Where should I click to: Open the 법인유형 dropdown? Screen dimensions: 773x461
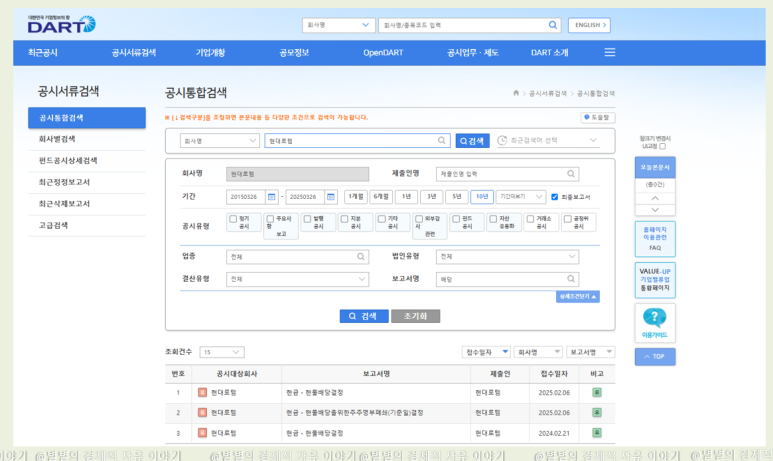point(507,256)
